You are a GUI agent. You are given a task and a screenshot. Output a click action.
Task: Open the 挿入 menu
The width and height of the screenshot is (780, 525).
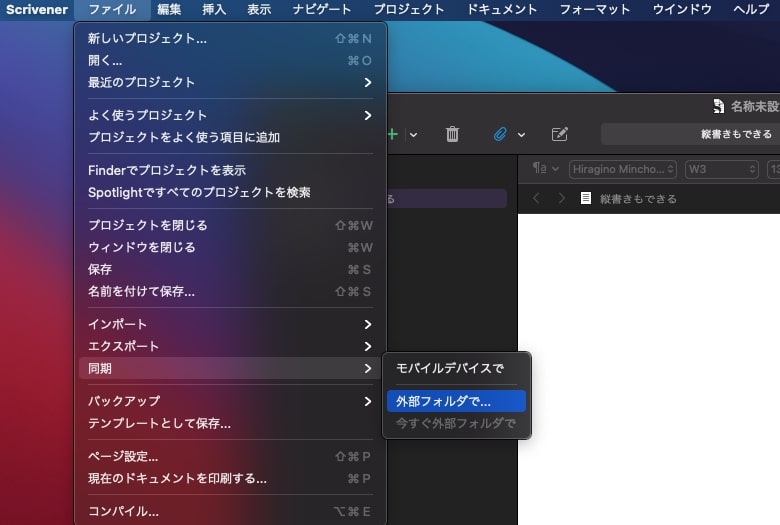214,9
